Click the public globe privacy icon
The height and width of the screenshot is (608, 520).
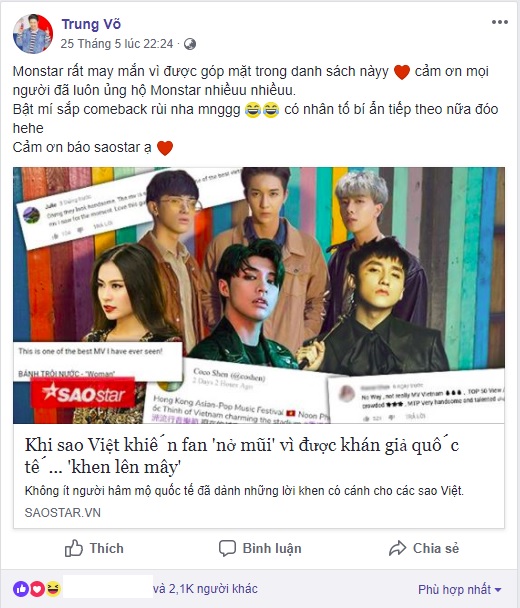tap(190, 44)
